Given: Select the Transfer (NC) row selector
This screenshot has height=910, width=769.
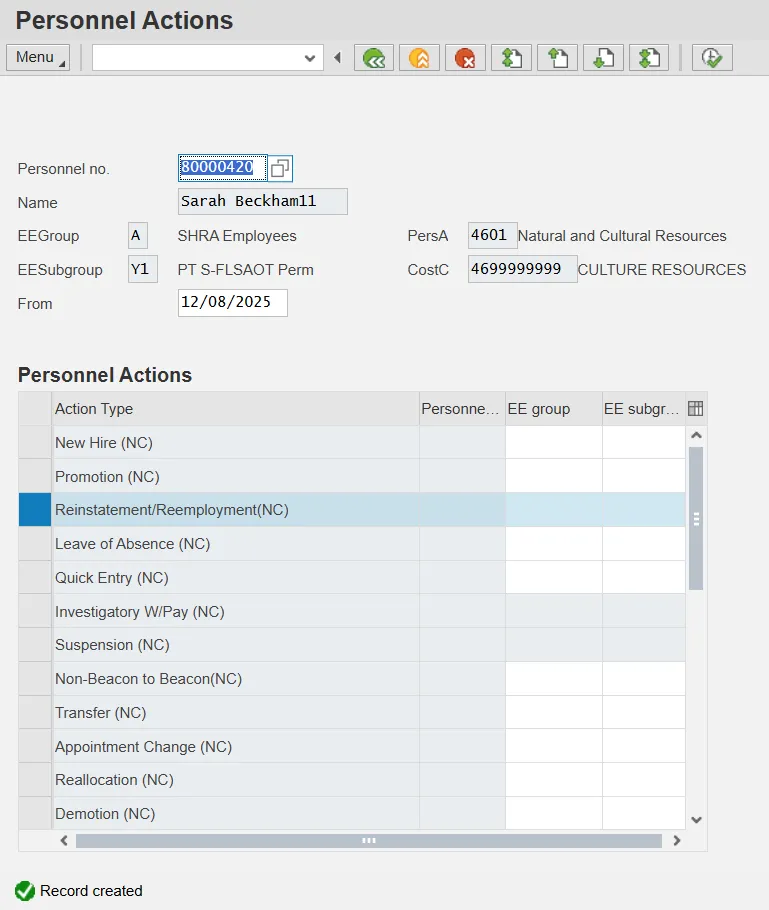Looking at the screenshot, I should [x=35, y=713].
